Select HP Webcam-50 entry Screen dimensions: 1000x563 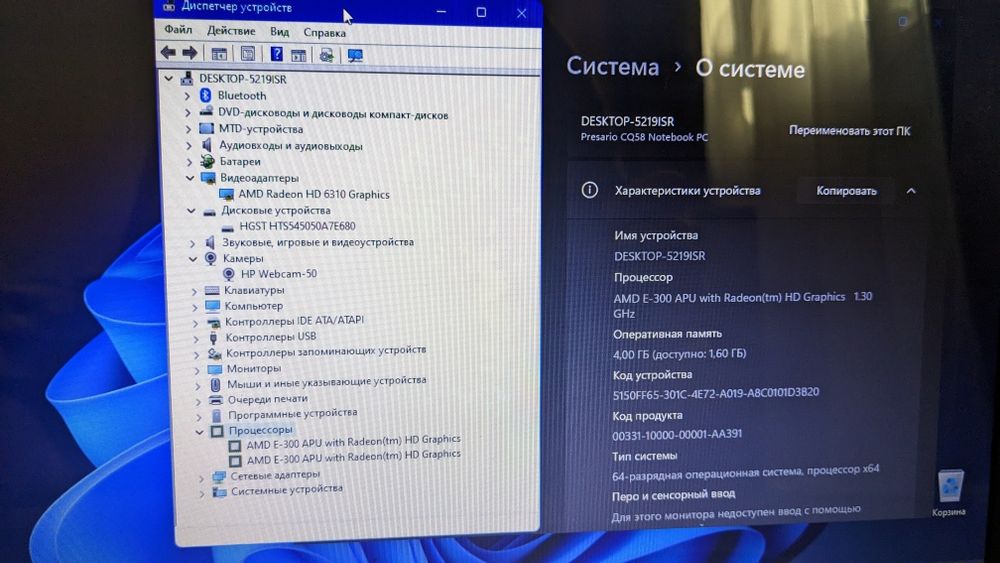click(279, 274)
